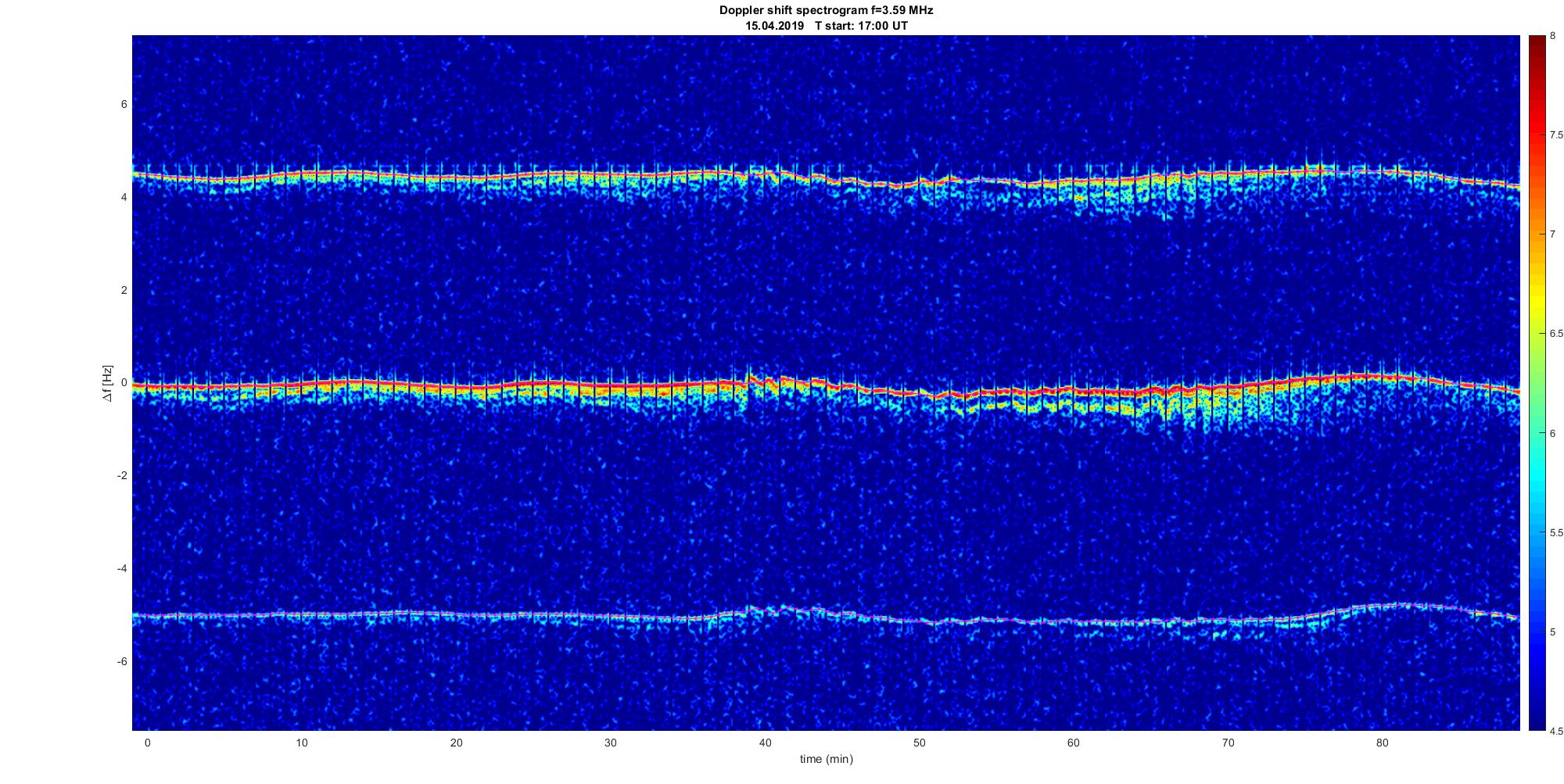Click the y-axis tick label '-6'

122,662
